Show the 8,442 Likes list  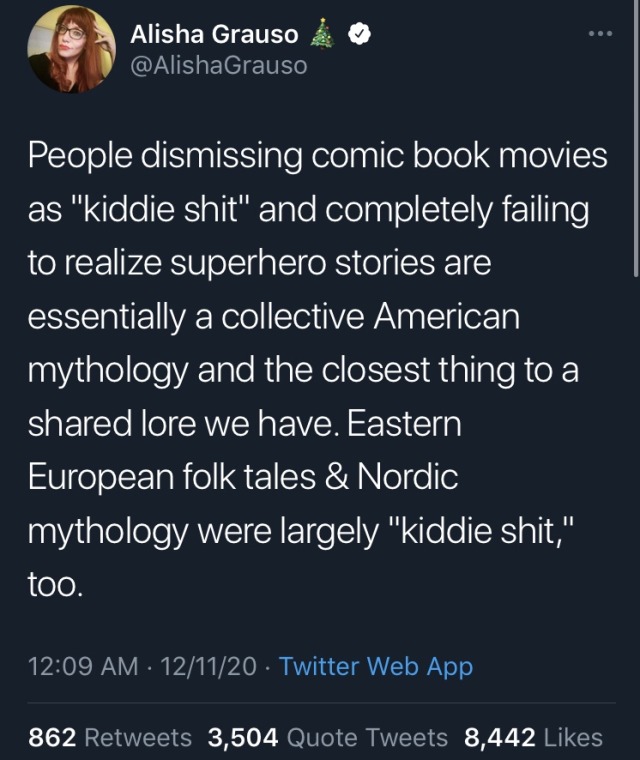point(533,738)
